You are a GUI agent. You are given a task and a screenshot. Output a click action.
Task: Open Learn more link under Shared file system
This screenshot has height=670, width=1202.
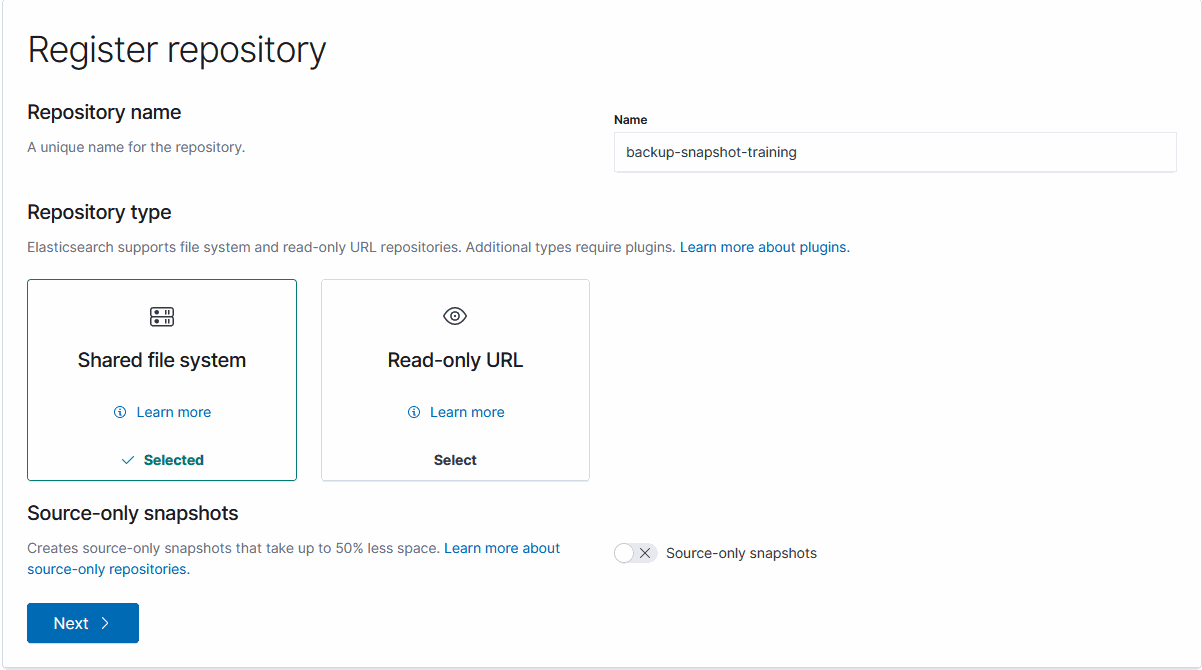pyautogui.click(x=173, y=412)
